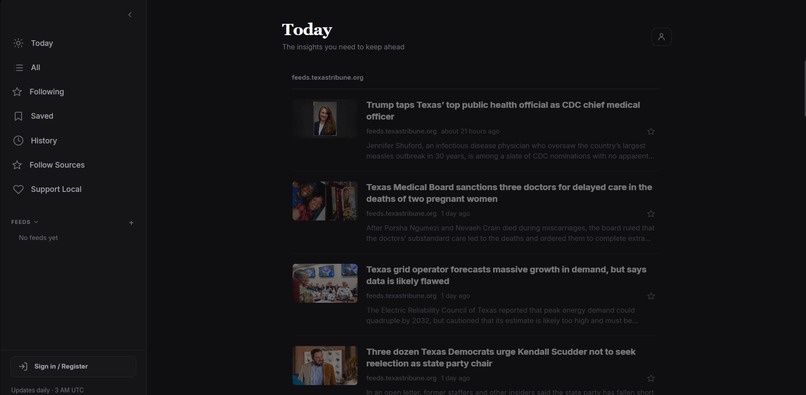Open headline about Kendall Scudder reelection
Image resolution: width=806 pixels, height=395 pixels.
click(501, 357)
